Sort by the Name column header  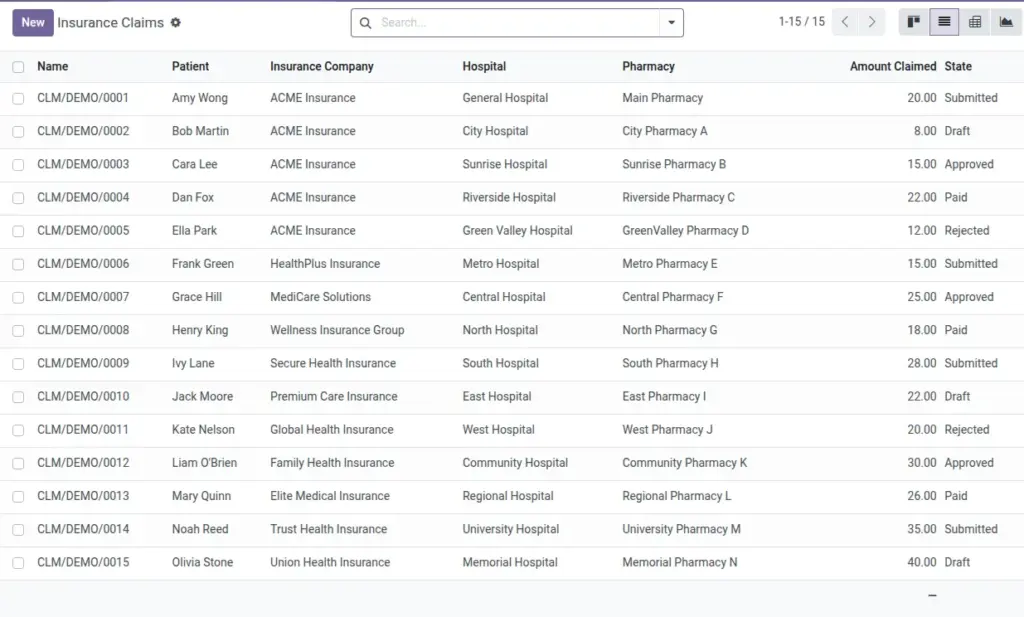click(x=52, y=66)
